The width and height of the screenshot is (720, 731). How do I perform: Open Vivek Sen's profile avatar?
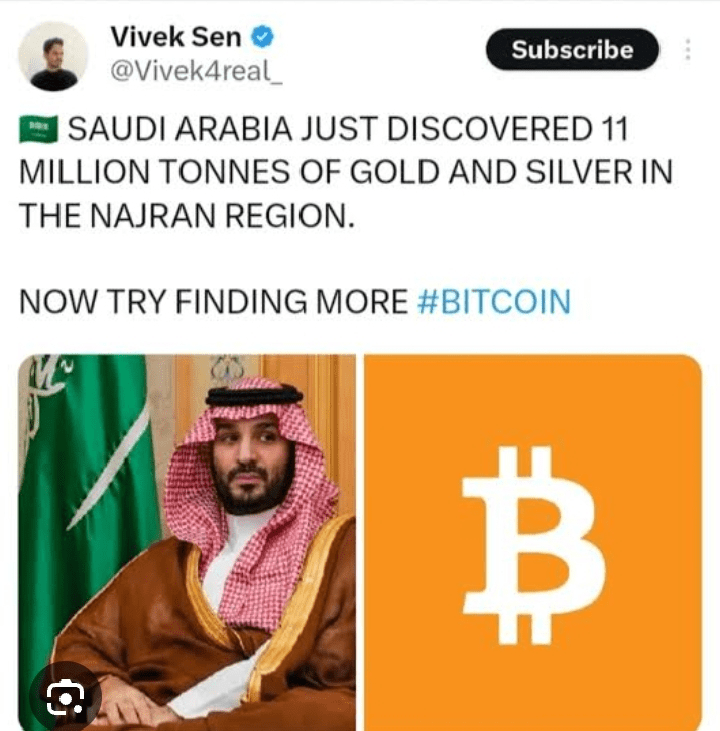point(53,56)
